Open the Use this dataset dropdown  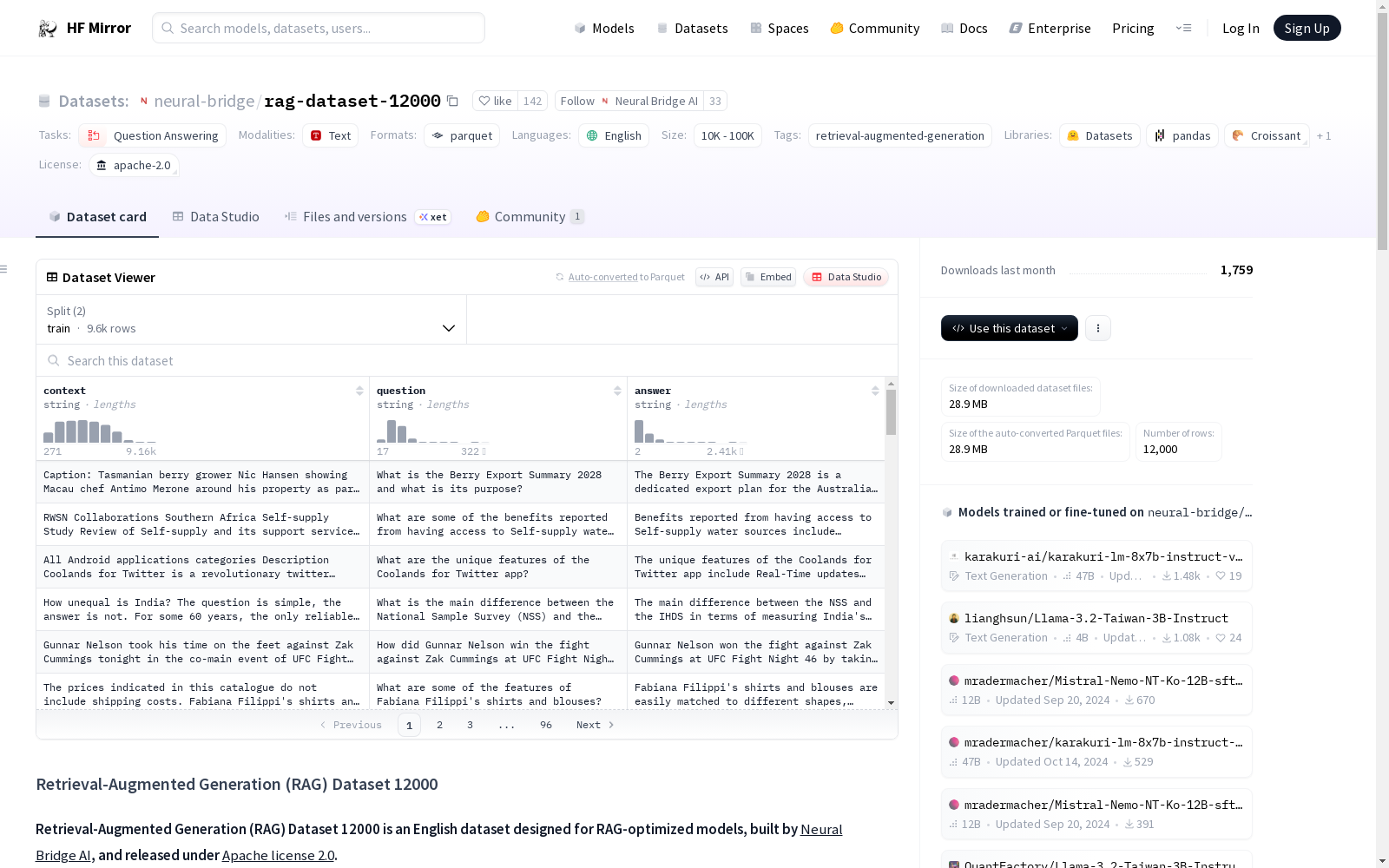tap(1010, 328)
